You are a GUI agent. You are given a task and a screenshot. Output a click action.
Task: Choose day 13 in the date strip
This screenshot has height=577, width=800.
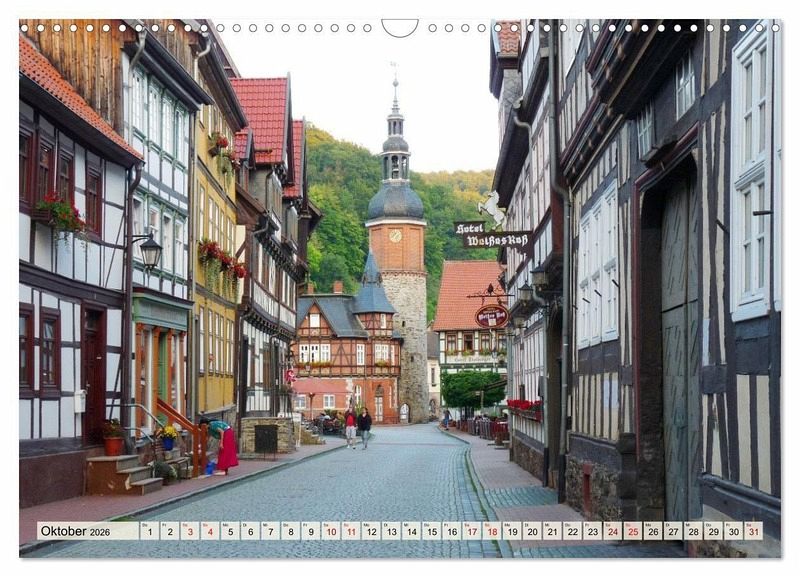coord(391,531)
